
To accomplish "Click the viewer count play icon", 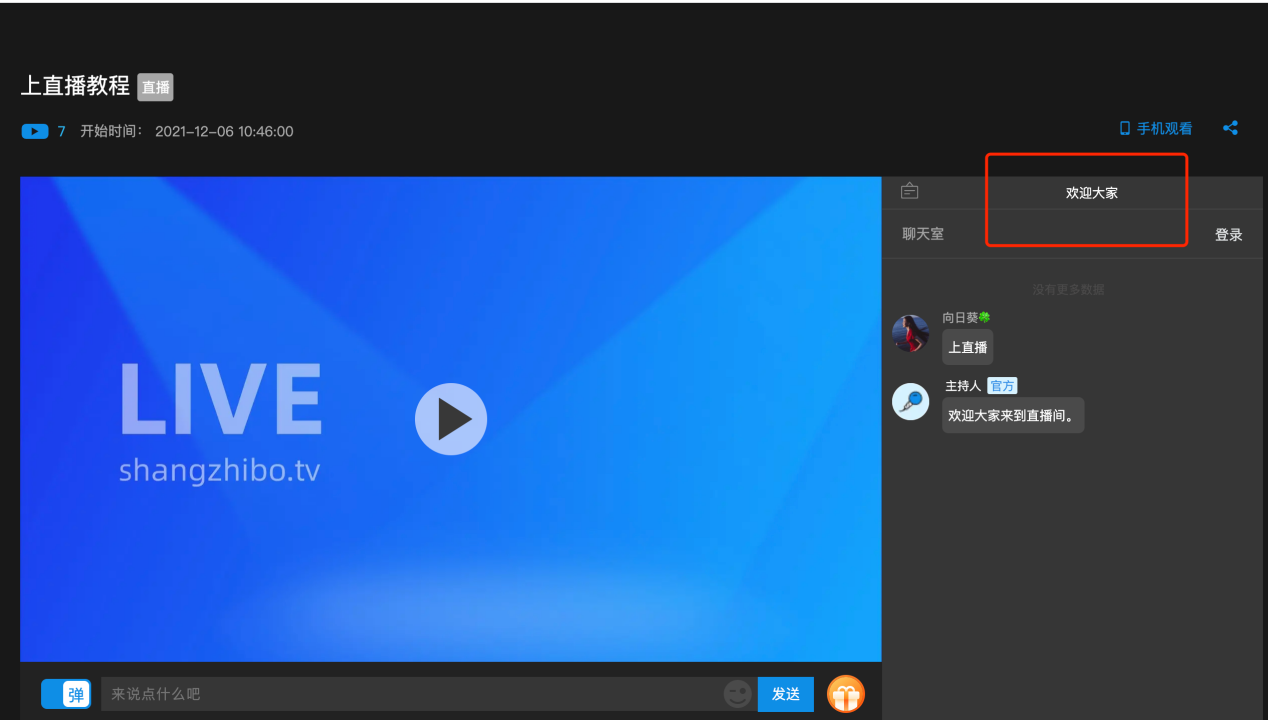I will click(35, 131).
